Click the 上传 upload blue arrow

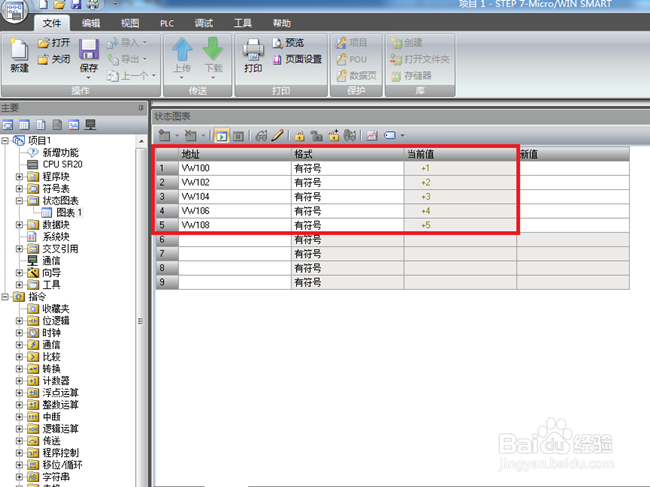182,50
